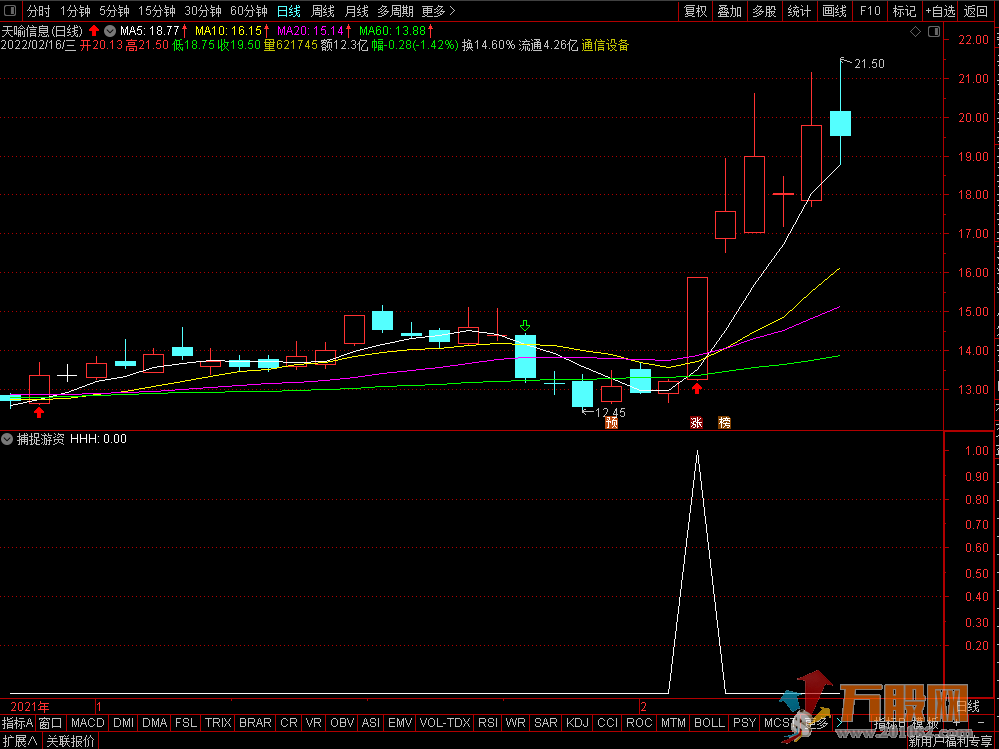Select the 指标A indicator tab
999x749 pixels.
pyautogui.click(x=18, y=723)
